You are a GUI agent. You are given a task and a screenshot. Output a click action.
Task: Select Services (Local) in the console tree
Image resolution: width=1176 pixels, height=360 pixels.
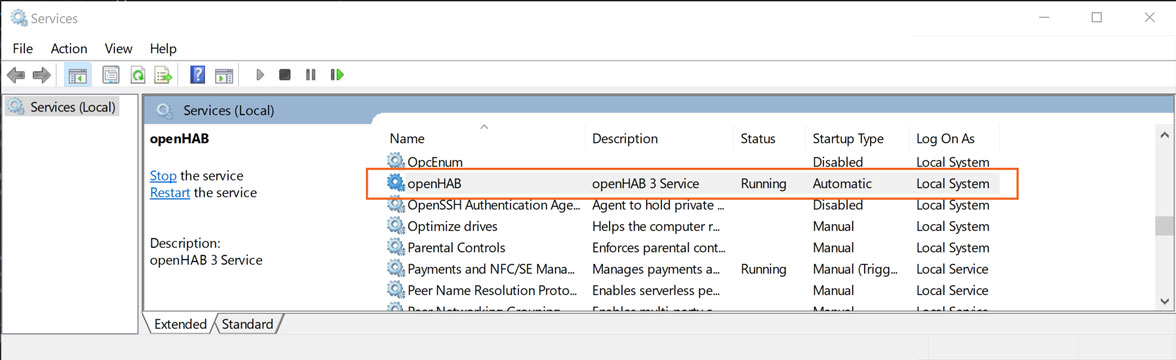point(74,107)
